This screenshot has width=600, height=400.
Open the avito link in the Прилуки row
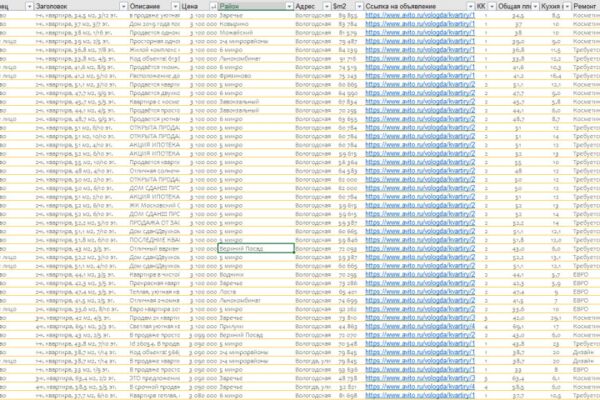(x=420, y=327)
